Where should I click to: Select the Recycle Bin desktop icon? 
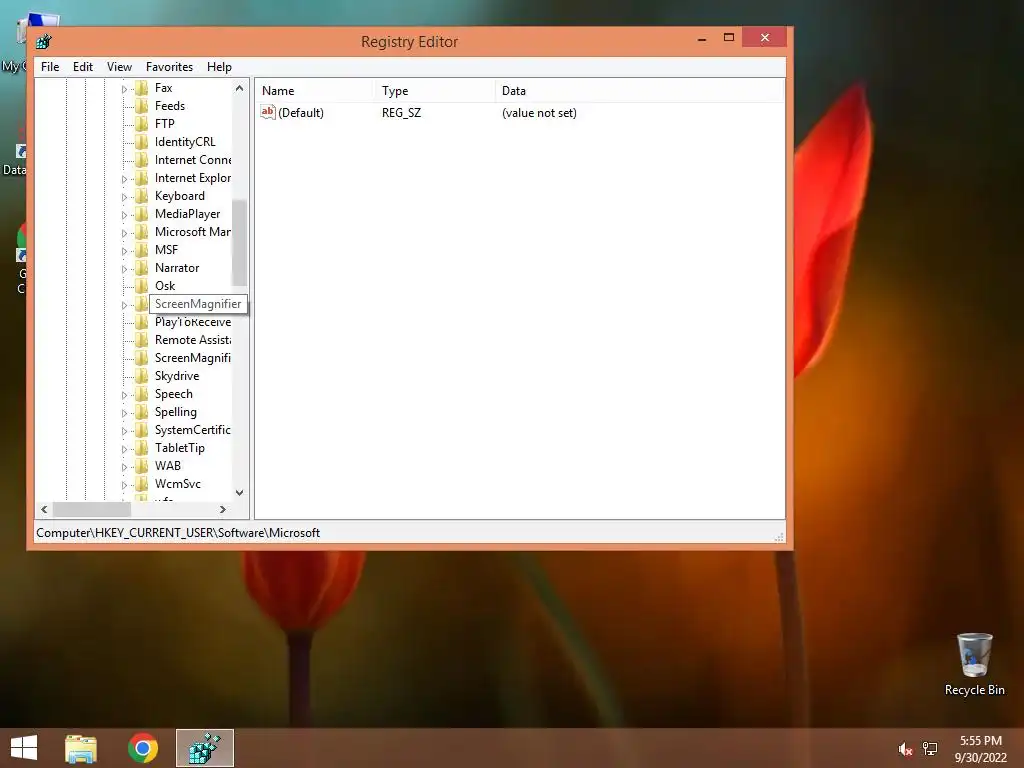(974, 665)
